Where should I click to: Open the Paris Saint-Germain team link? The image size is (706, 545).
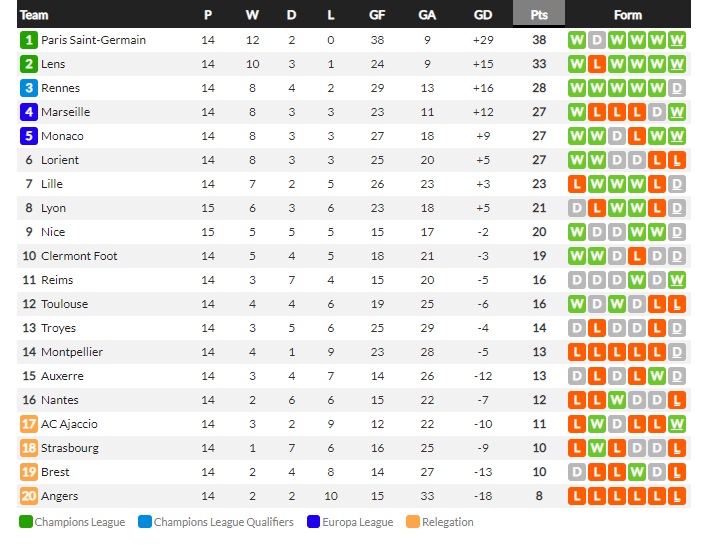93,40
